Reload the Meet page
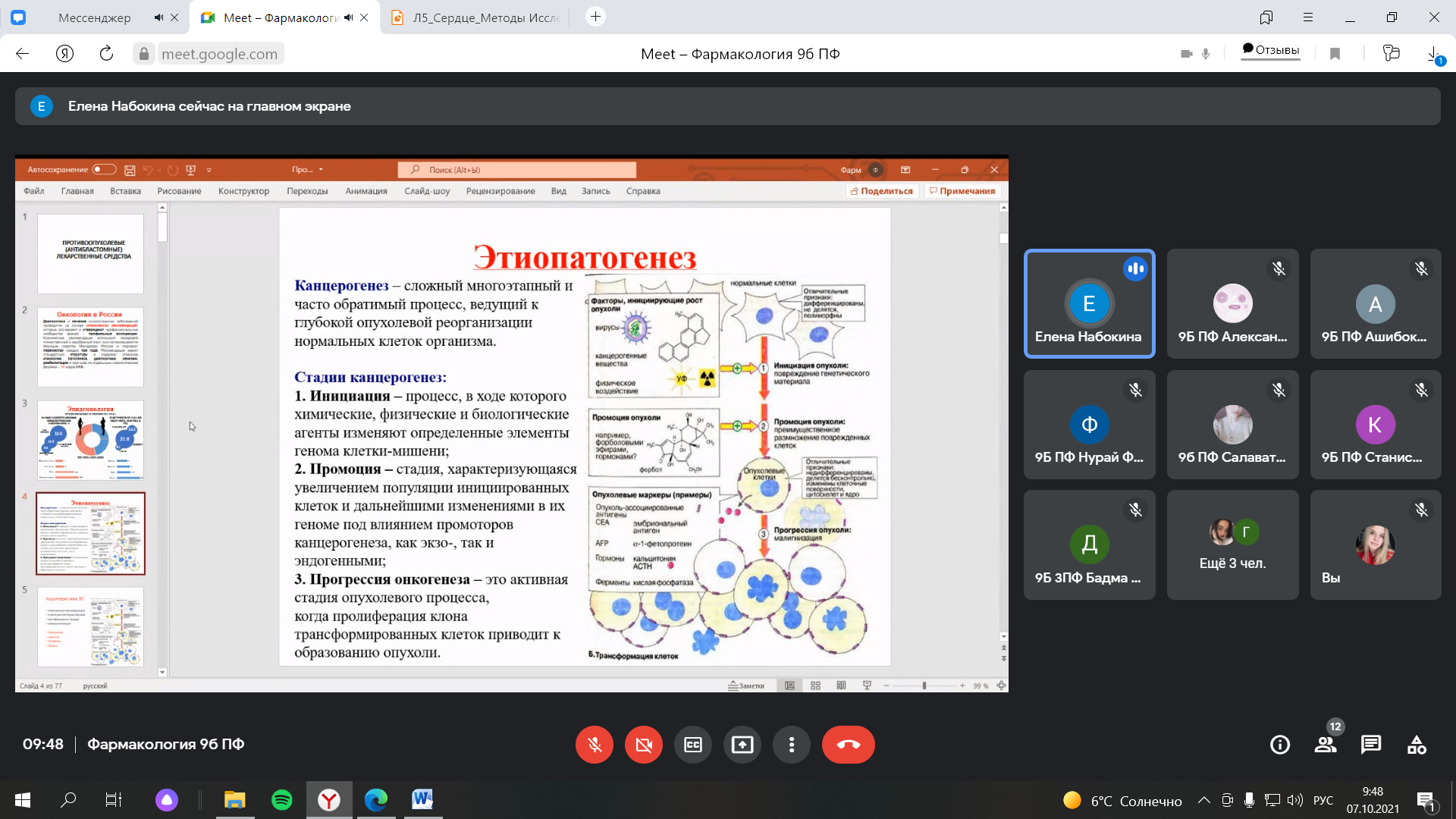The height and width of the screenshot is (819, 1456). 106,53
